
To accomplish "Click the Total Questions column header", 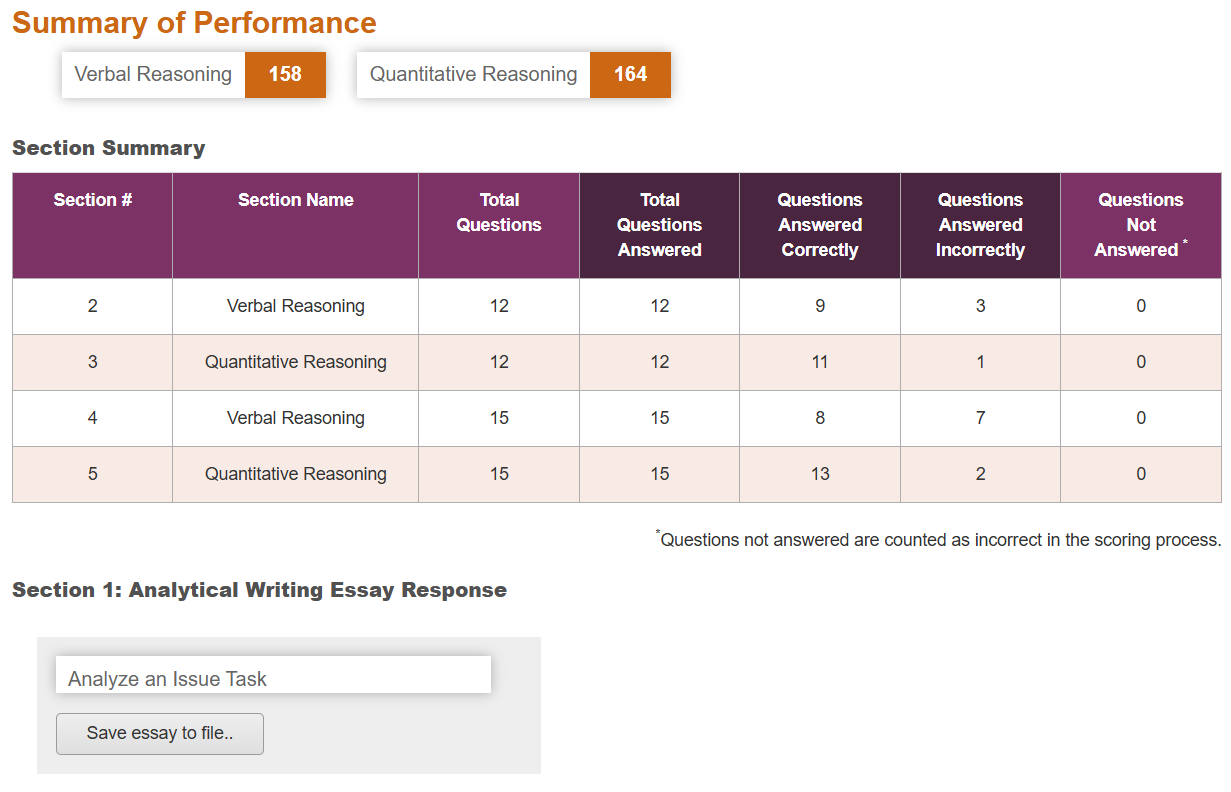I will (x=499, y=212).
